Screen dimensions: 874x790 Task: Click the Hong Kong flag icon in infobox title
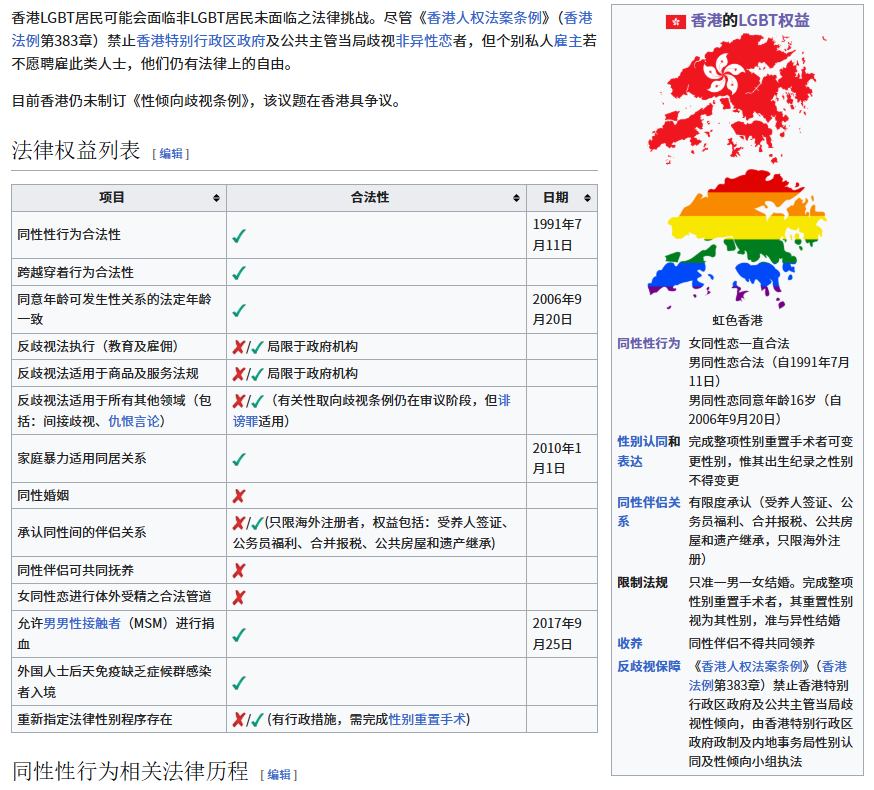pos(676,21)
